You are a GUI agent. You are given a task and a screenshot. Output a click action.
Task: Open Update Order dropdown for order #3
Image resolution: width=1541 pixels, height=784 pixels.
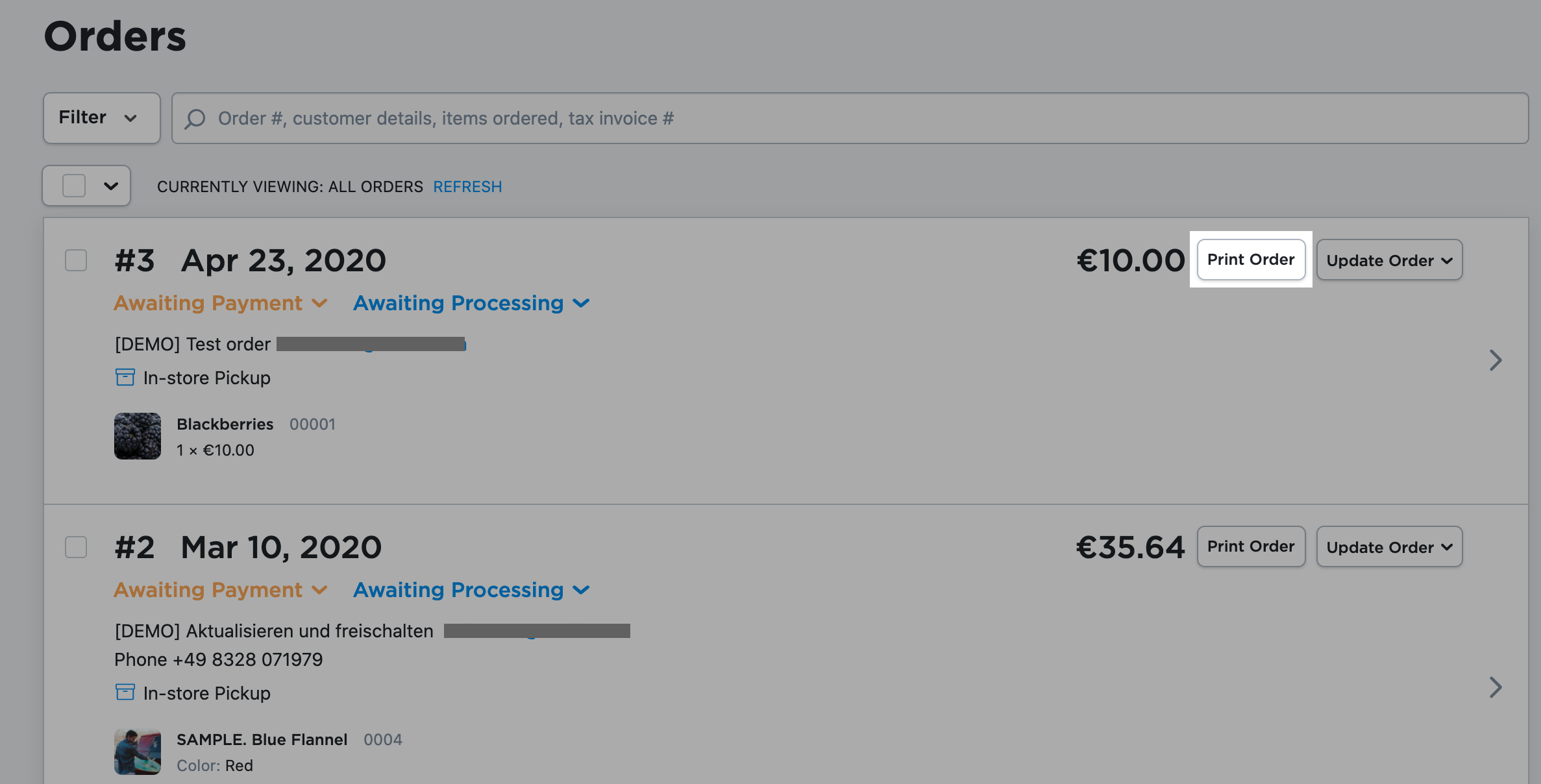pyautogui.click(x=1389, y=260)
